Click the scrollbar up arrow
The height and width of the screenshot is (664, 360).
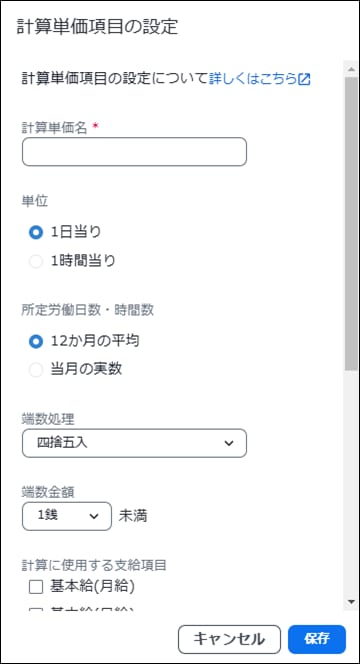(351, 68)
